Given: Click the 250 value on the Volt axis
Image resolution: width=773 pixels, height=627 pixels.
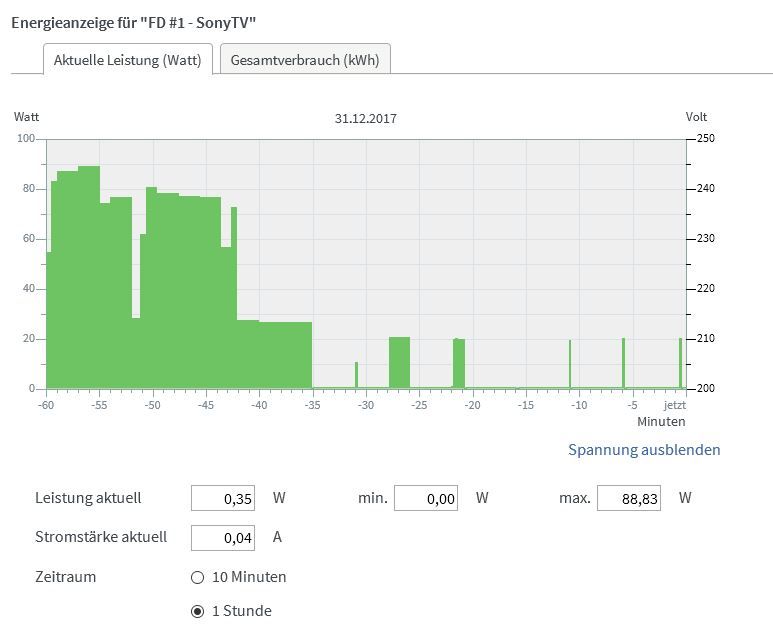Looking at the screenshot, I should (705, 139).
